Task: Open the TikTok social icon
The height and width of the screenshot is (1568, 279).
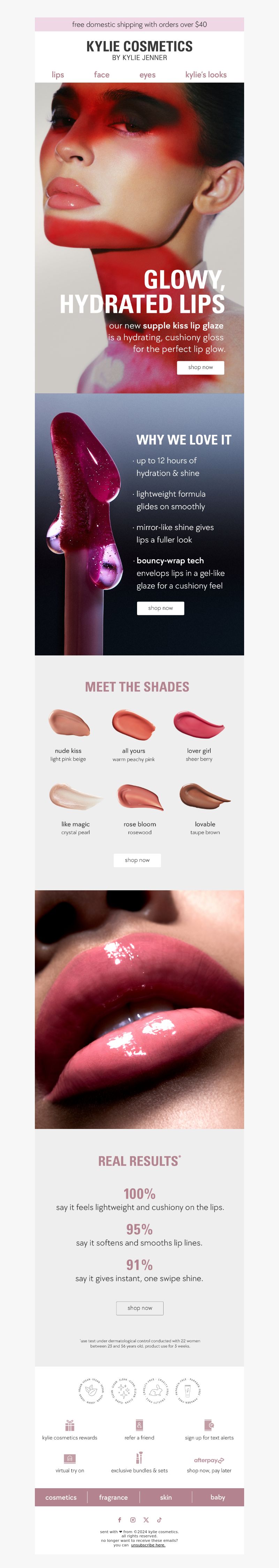Action: coord(160,1520)
